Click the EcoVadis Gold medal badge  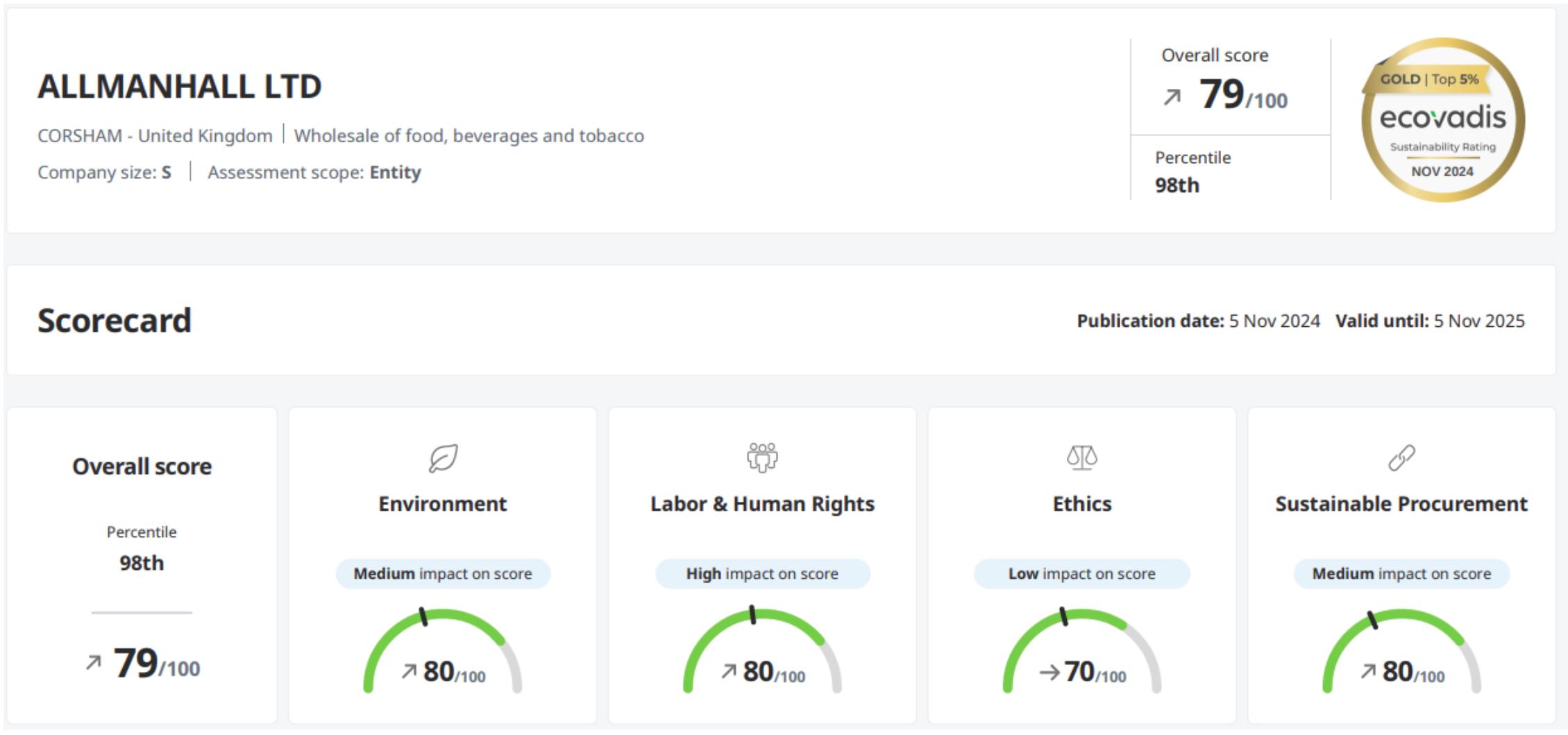[x=1442, y=120]
